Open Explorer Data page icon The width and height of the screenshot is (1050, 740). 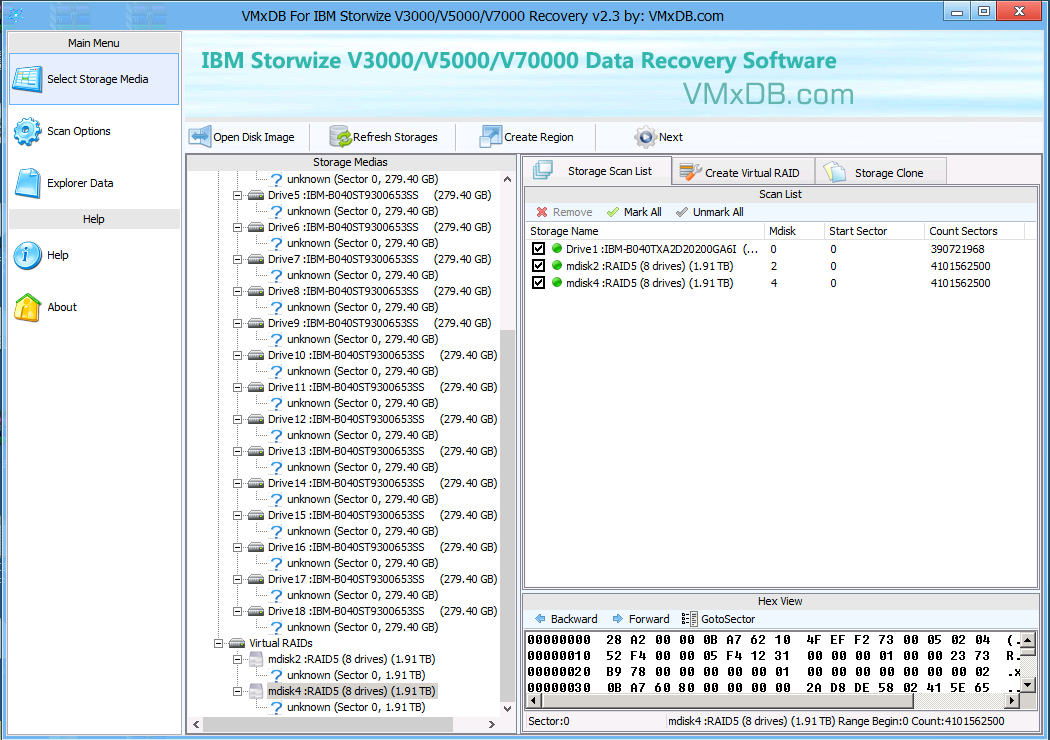tap(27, 183)
